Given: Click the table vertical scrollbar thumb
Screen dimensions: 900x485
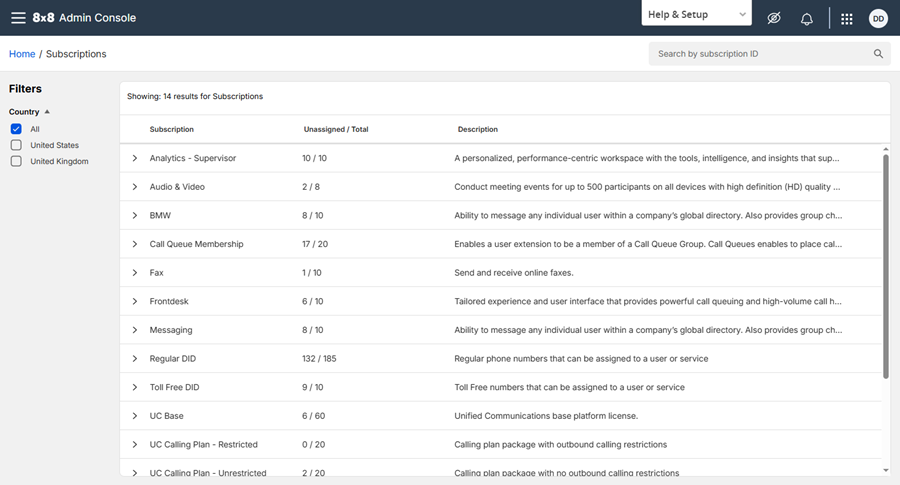Looking at the screenshot, I should [x=886, y=266].
